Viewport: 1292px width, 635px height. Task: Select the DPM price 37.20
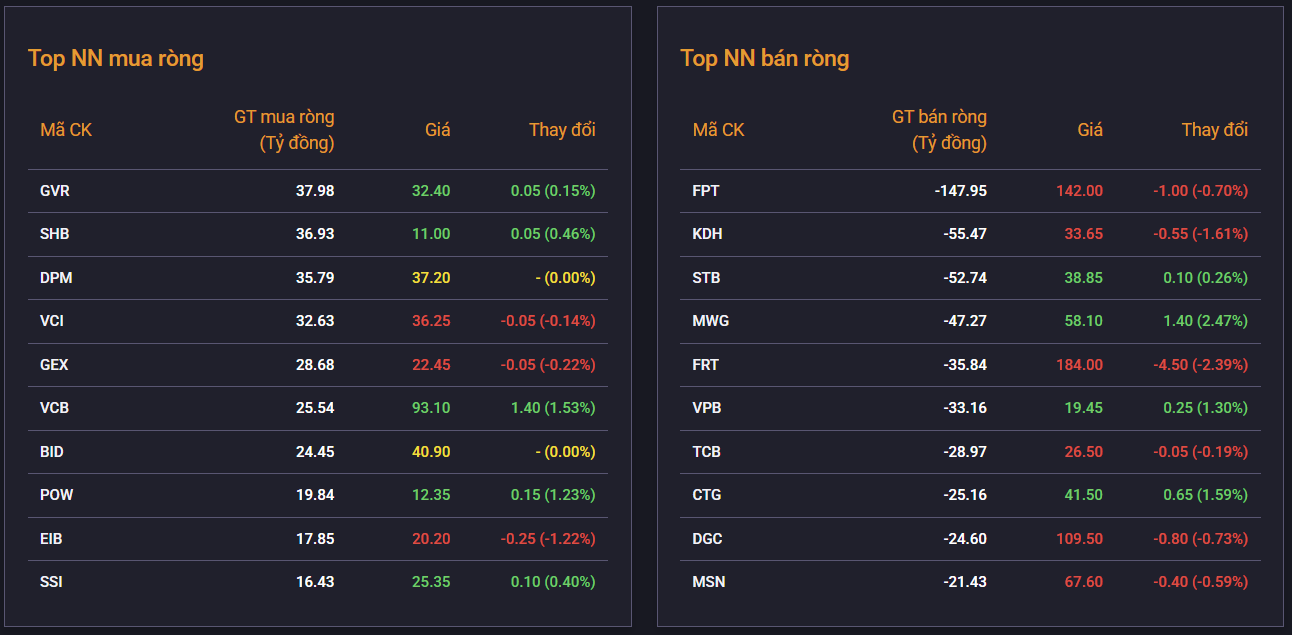(x=431, y=278)
